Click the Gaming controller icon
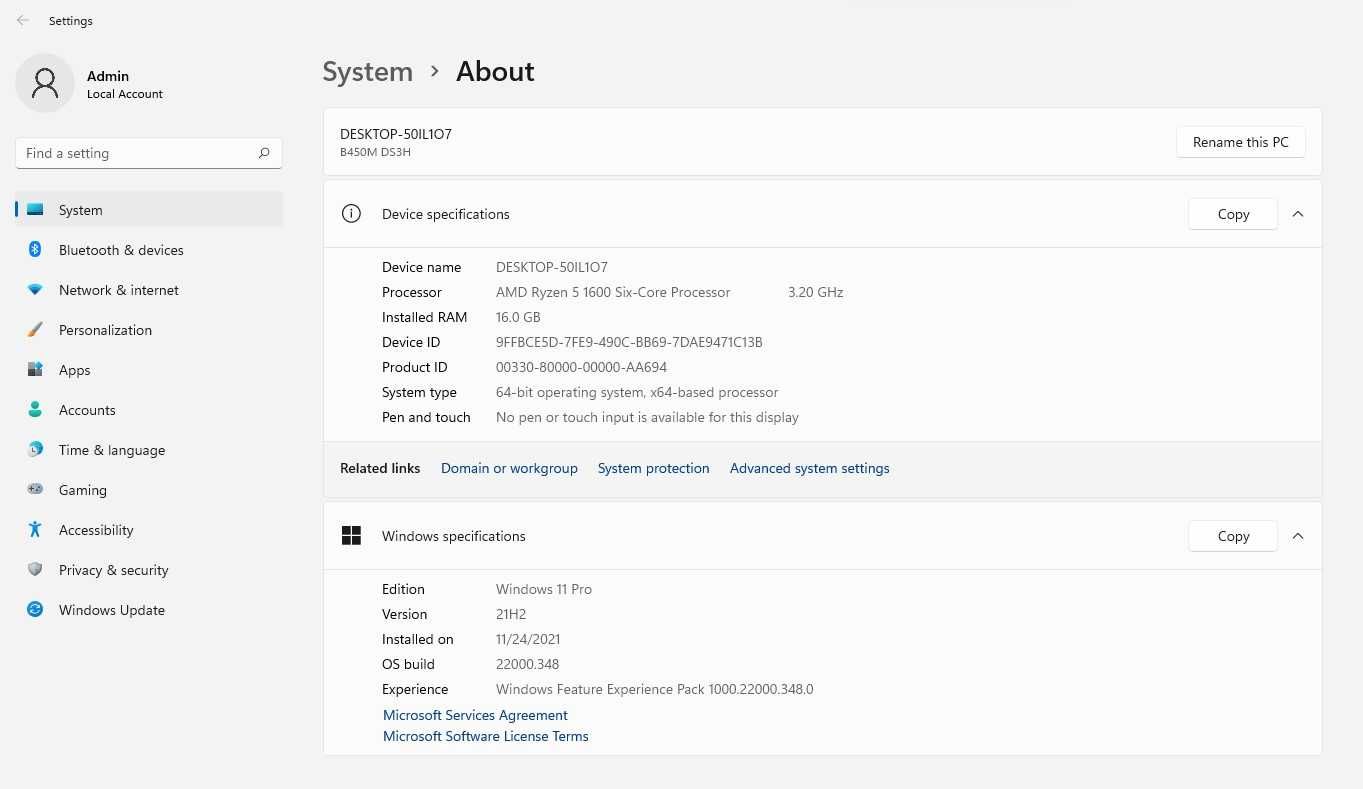Image resolution: width=1363 pixels, height=789 pixels. [35, 490]
